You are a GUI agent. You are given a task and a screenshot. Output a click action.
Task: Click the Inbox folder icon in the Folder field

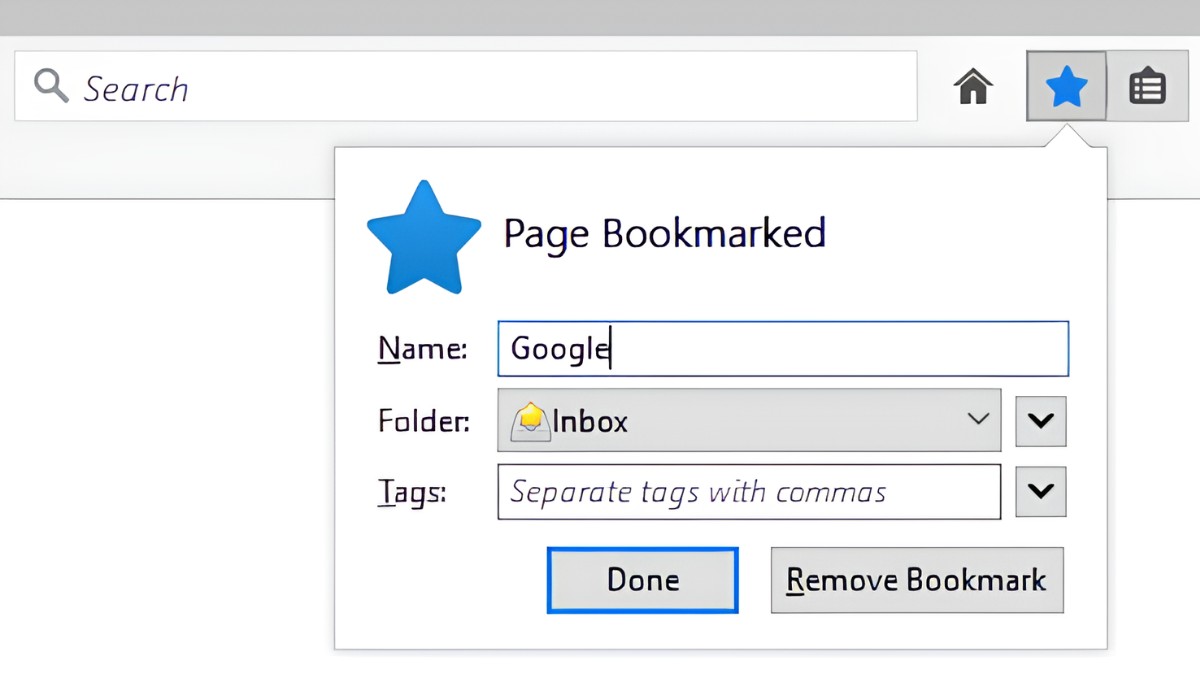528,421
